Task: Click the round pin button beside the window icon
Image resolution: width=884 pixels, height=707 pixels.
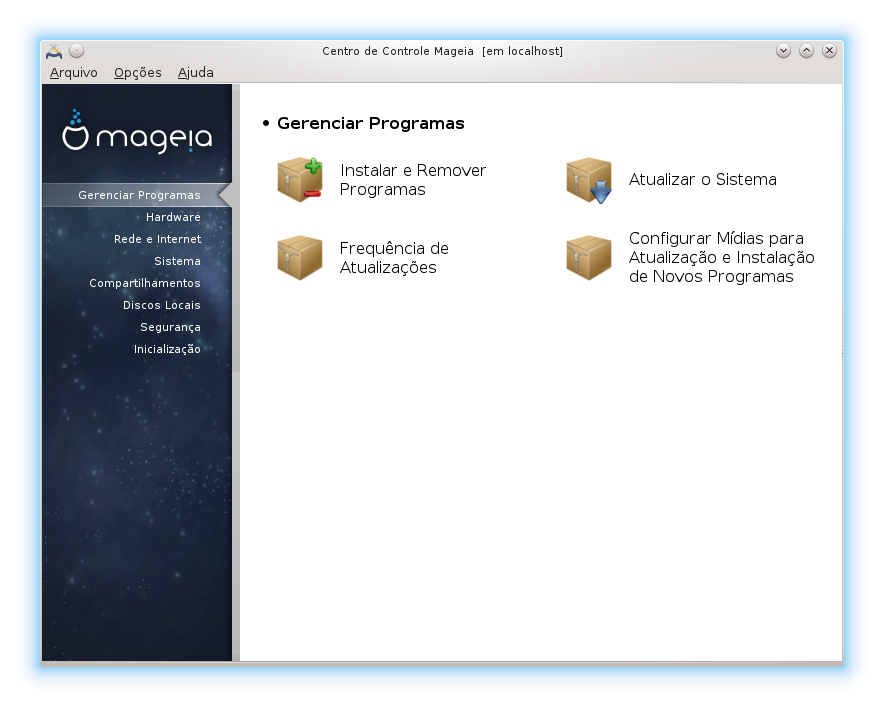Action: (77, 51)
